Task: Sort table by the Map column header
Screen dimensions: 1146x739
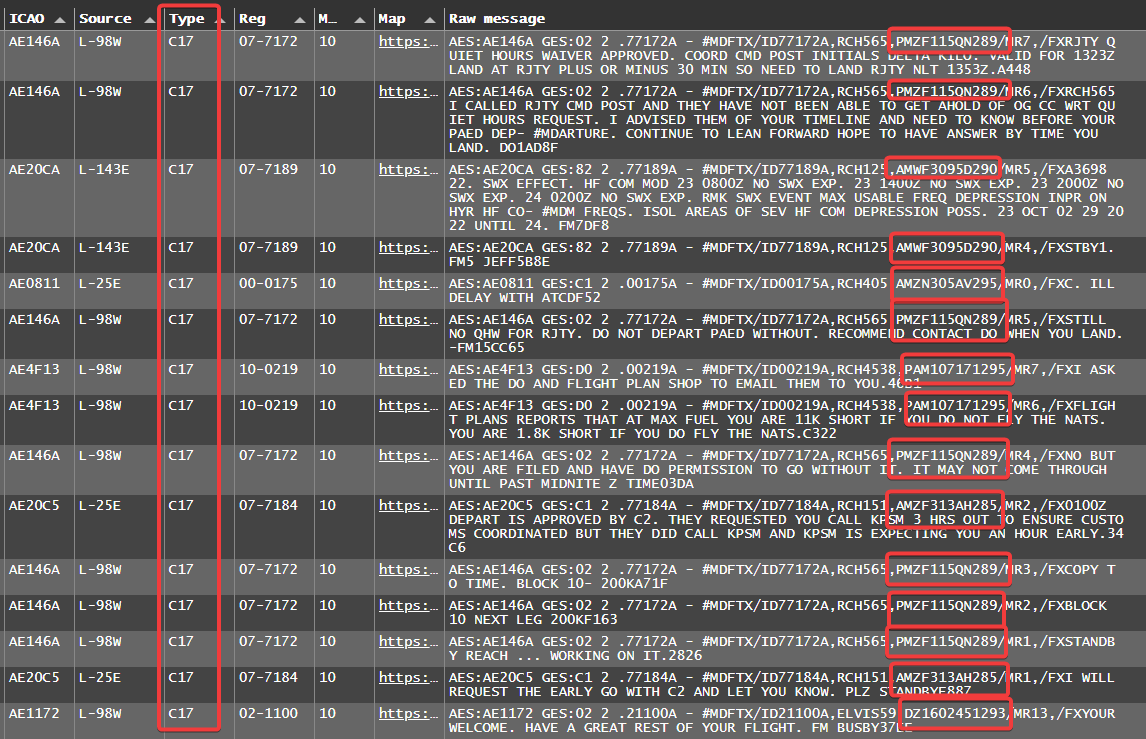Action: pyautogui.click(x=392, y=19)
